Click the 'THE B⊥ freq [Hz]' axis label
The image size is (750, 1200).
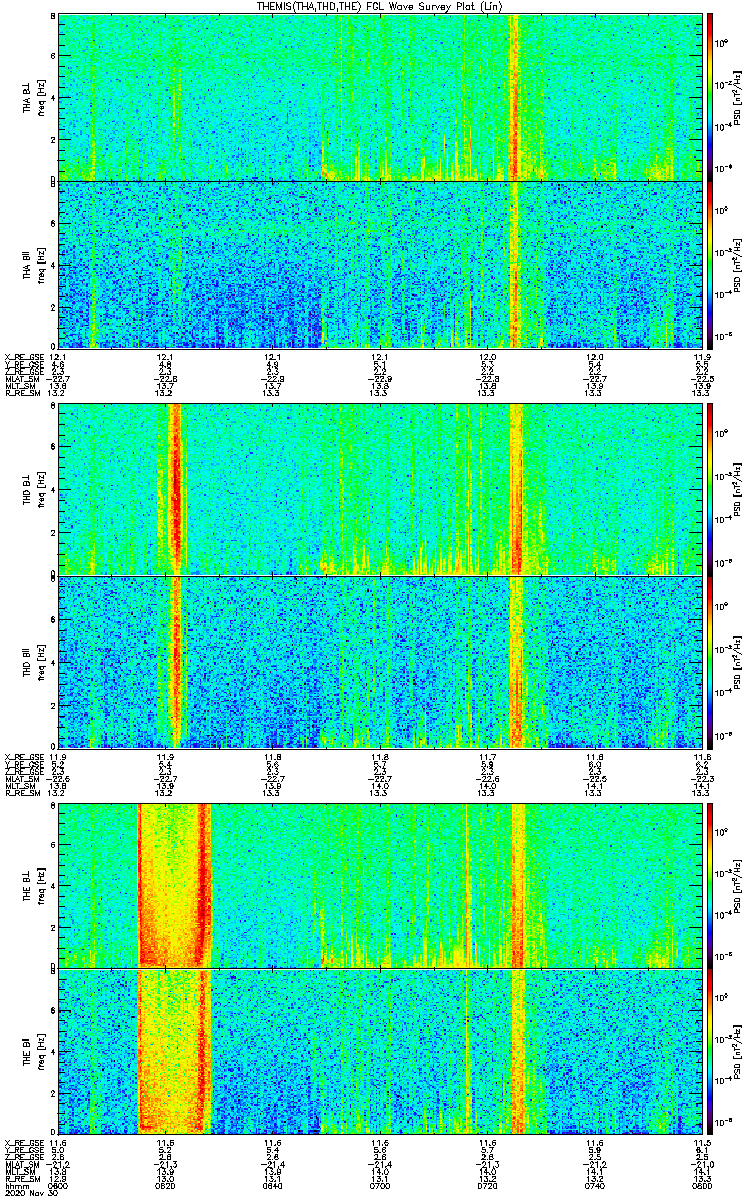[34, 885]
